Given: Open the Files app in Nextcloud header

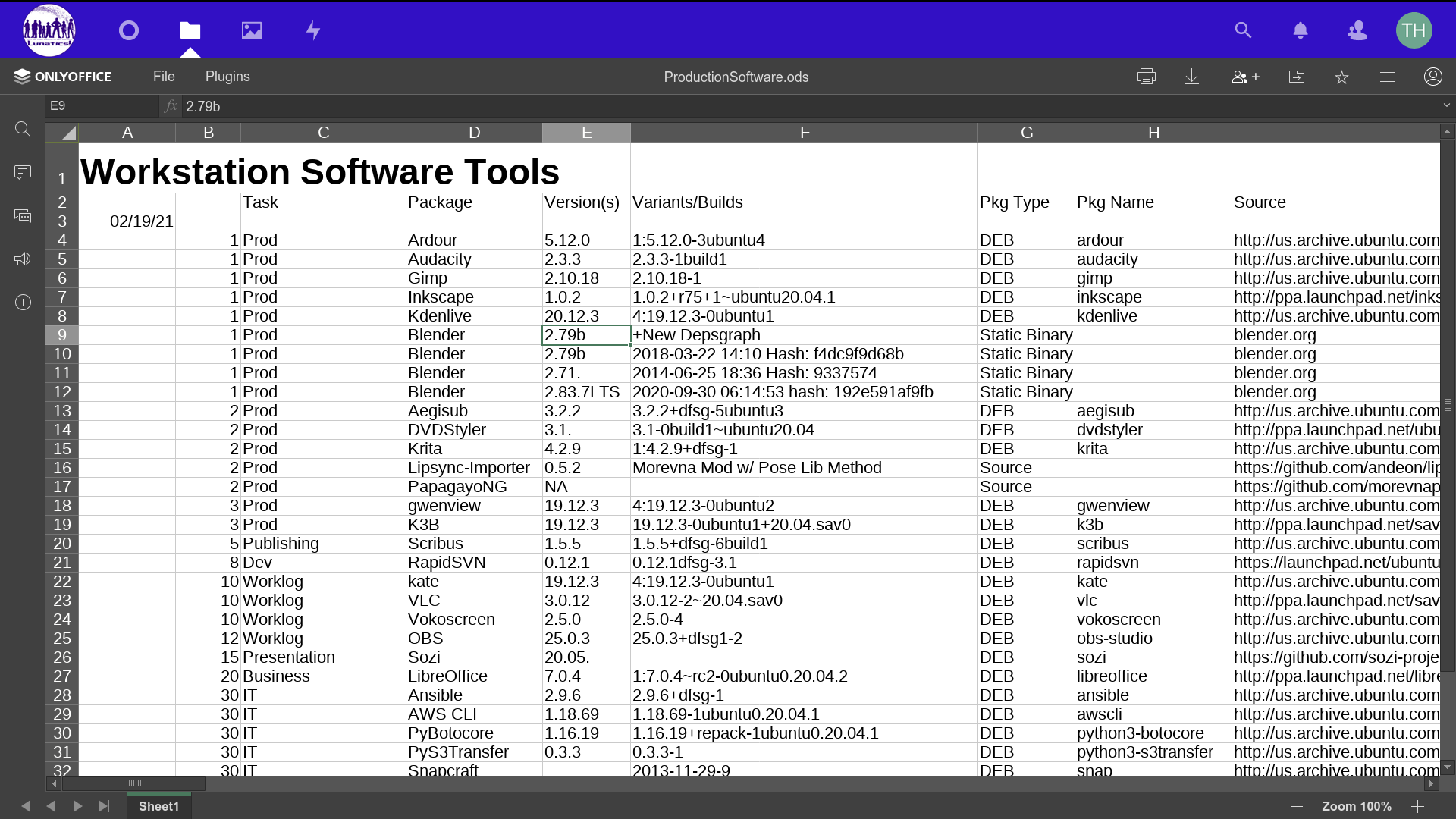Looking at the screenshot, I should pyautogui.click(x=190, y=30).
